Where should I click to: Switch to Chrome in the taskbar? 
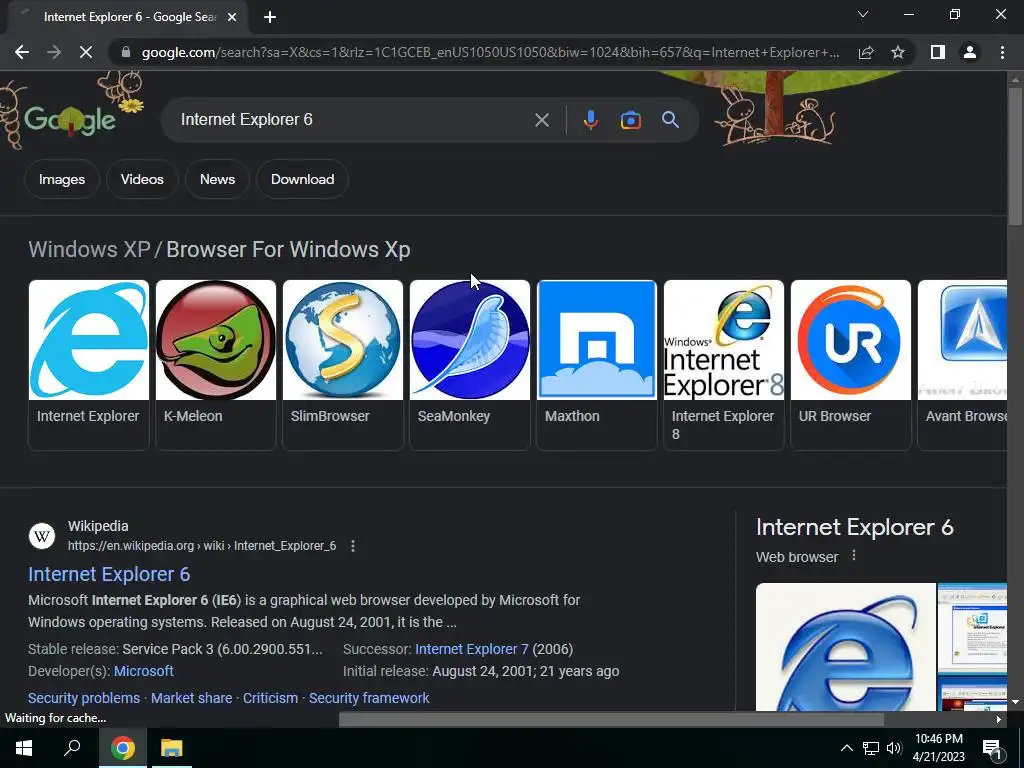coord(123,748)
